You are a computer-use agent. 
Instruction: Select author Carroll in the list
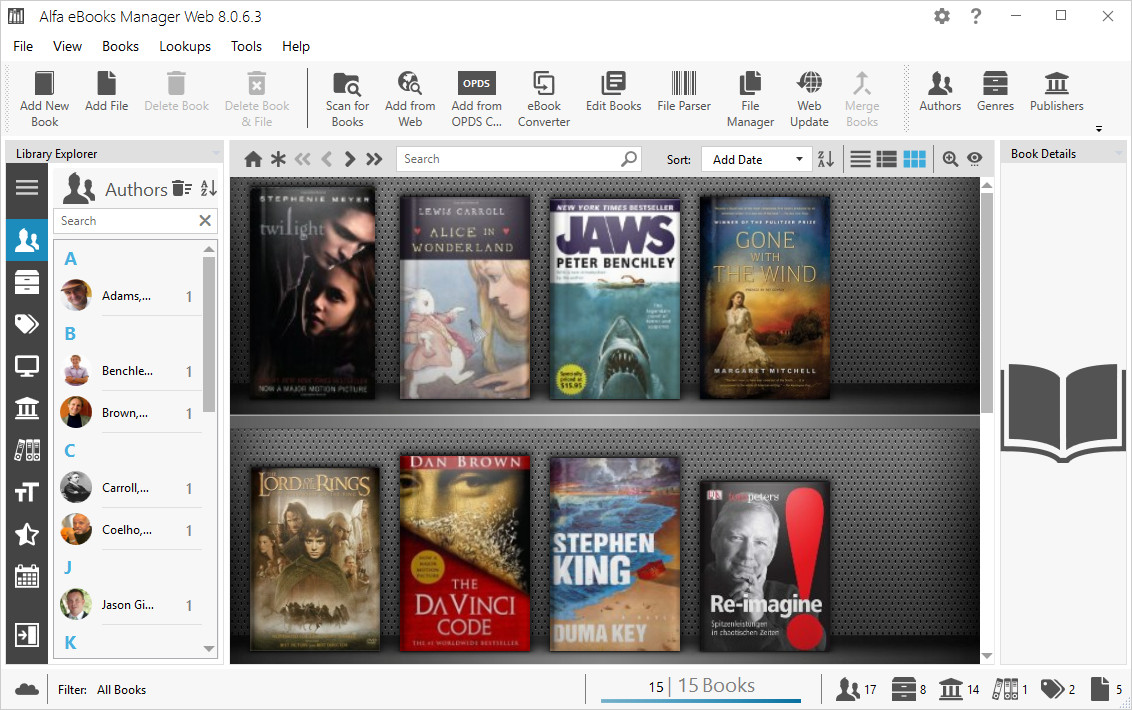[126, 488]
